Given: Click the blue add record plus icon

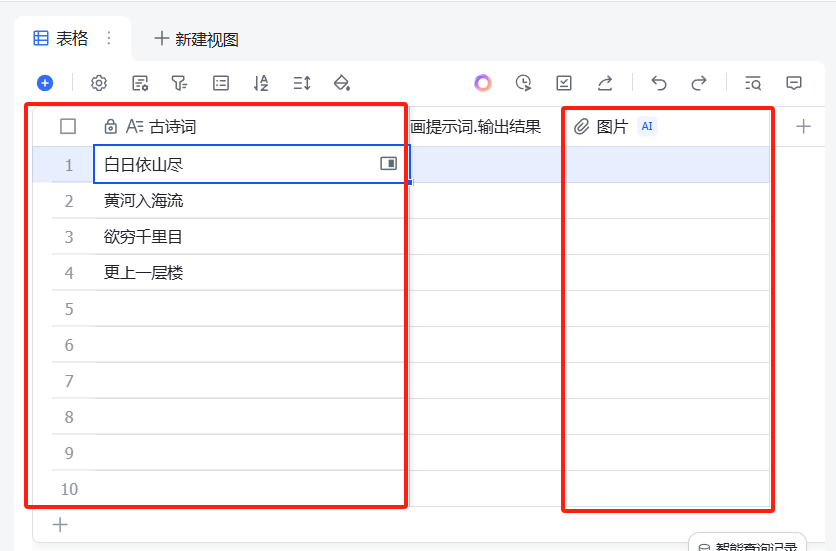Looking at the screenshot, I should (x=45, y=83).
